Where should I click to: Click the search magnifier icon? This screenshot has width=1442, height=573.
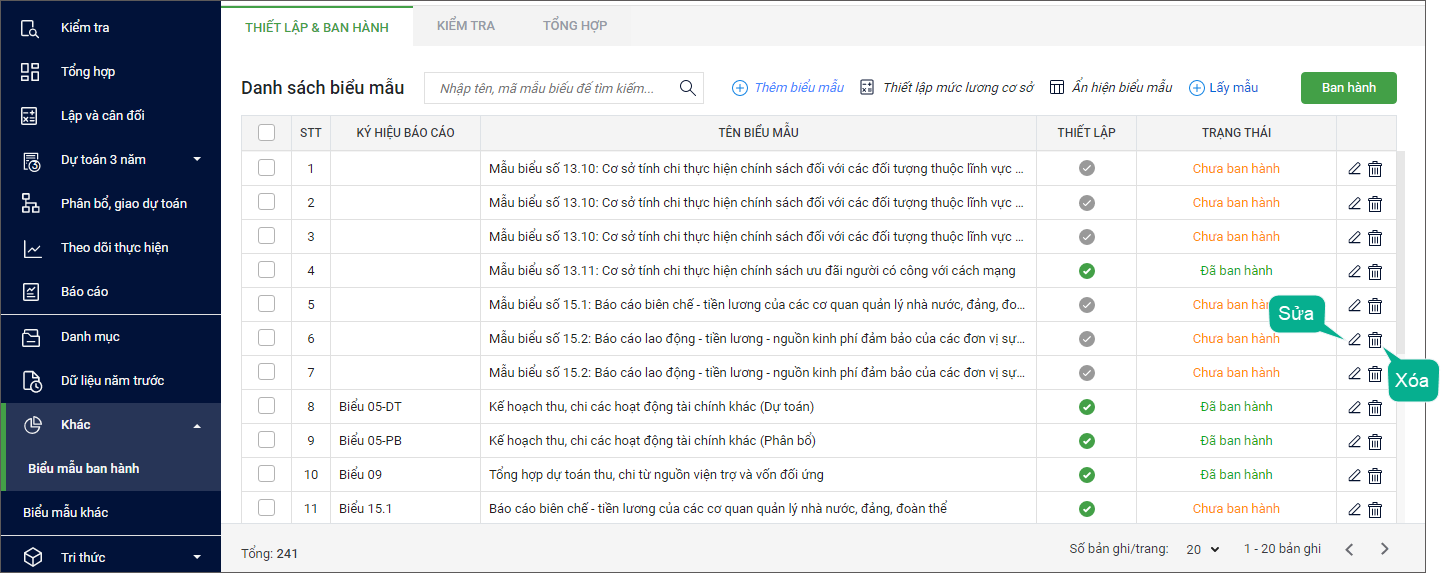688,88
